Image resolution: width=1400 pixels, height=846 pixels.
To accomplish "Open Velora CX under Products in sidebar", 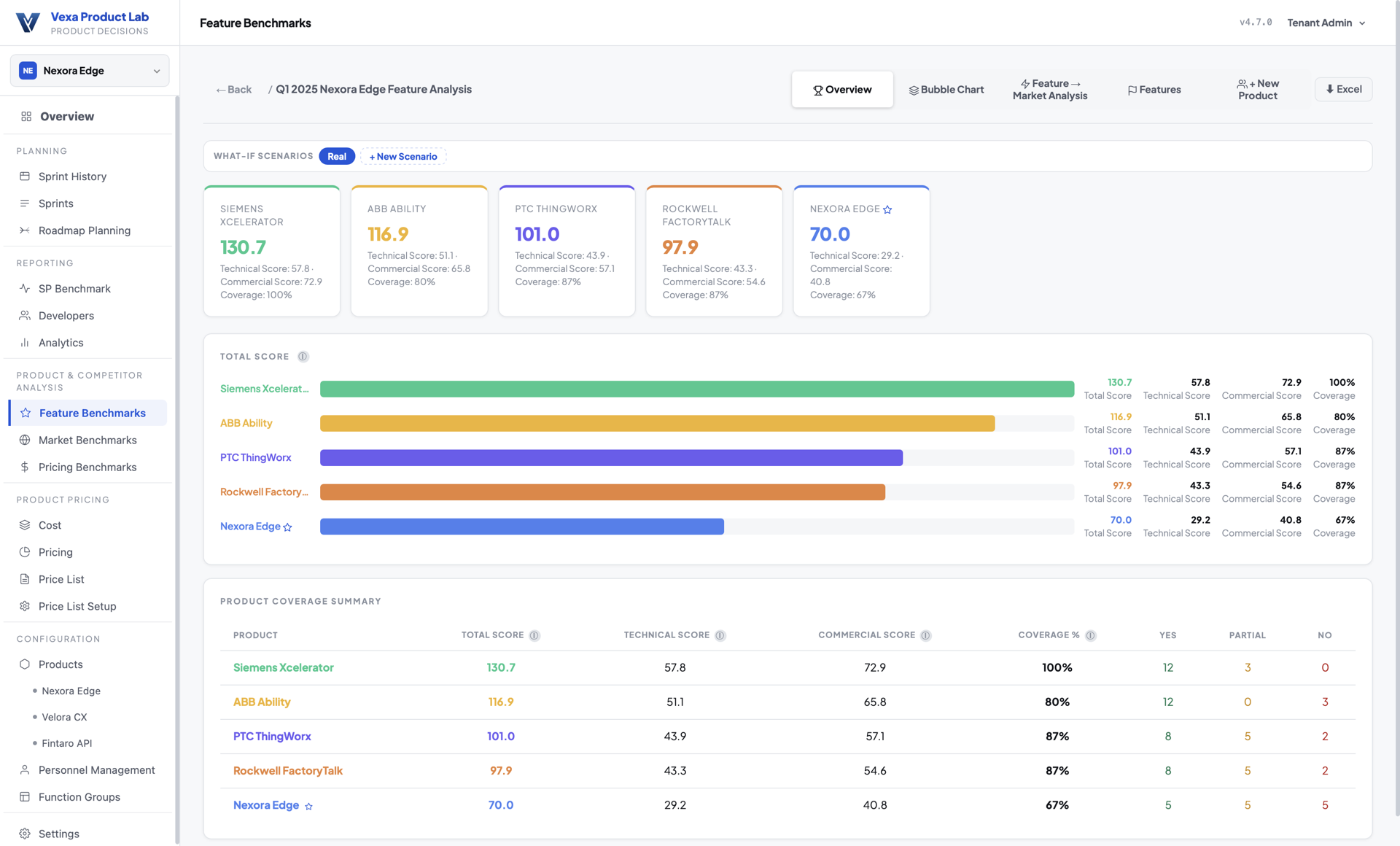I will (64, 717).
